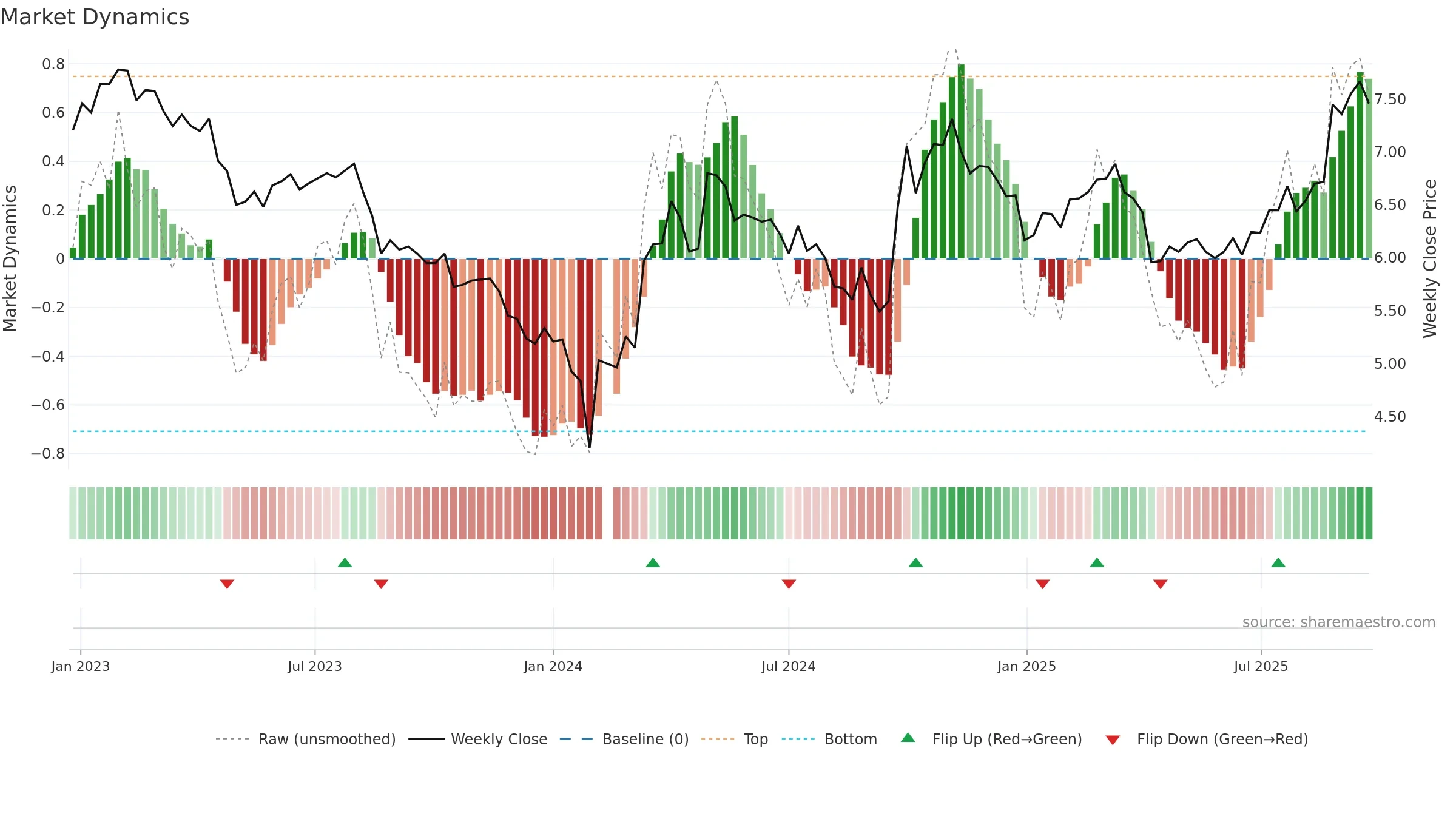Click the Raw (unsmoothed) legend entry

click(306, 739)
